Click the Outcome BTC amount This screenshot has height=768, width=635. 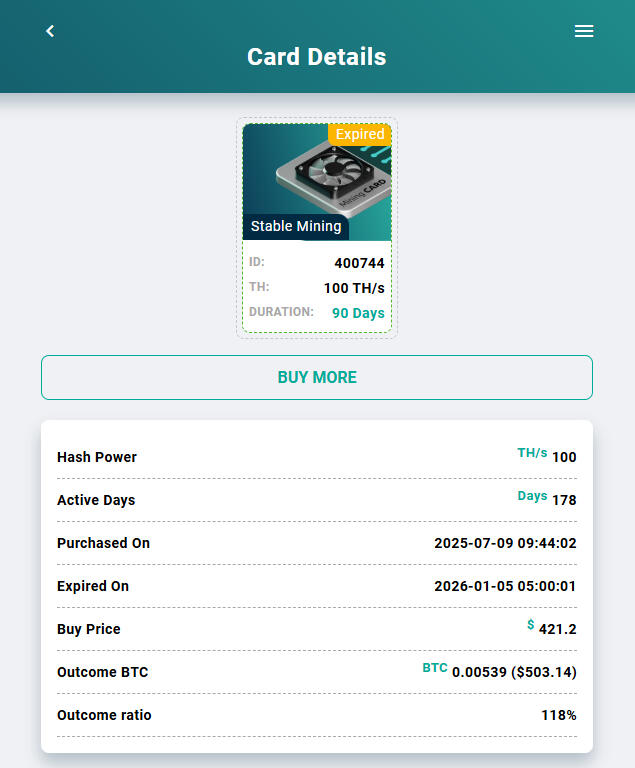[x=514, y=672]
